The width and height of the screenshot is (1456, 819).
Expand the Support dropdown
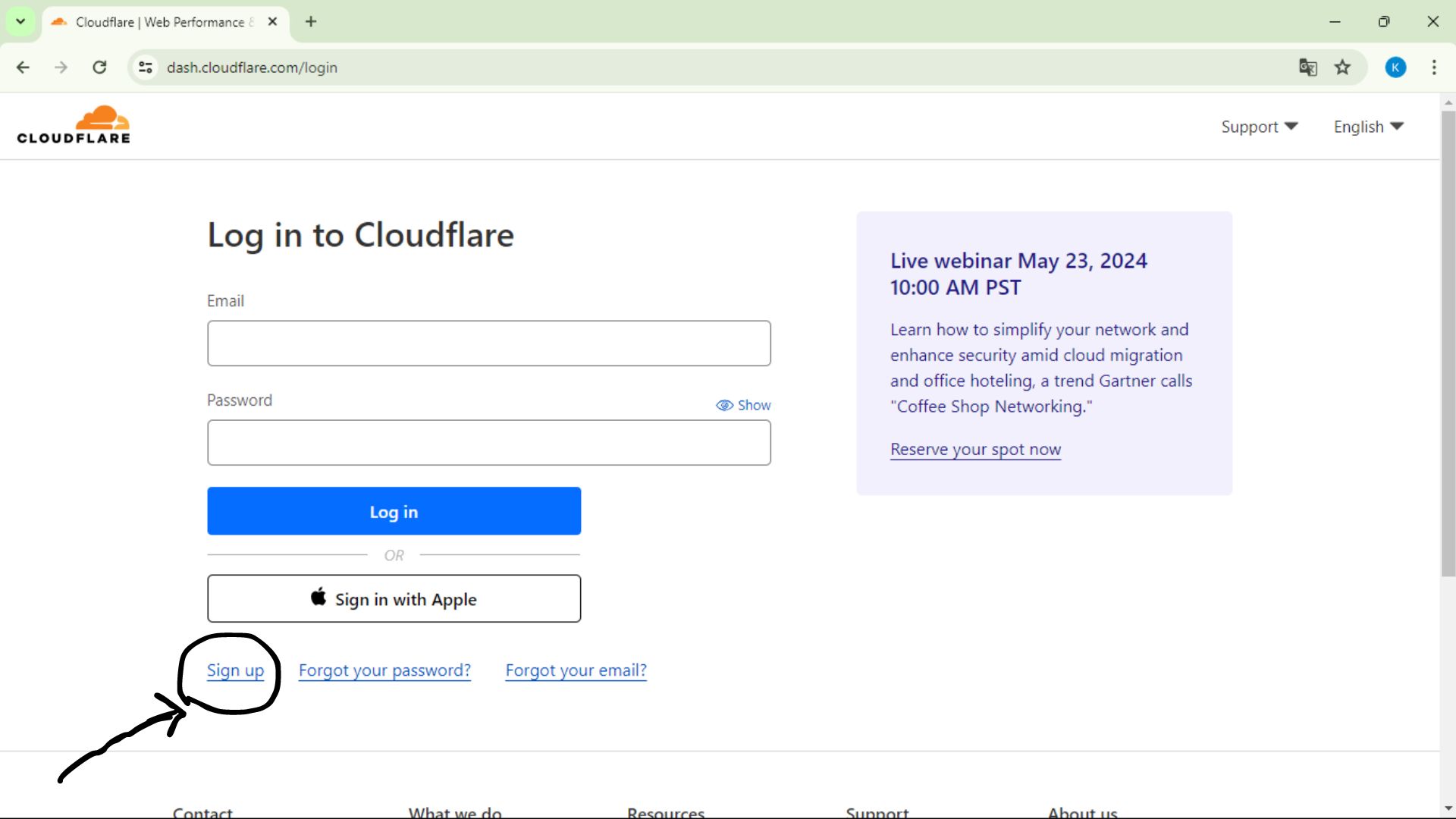coord(1260,127)
